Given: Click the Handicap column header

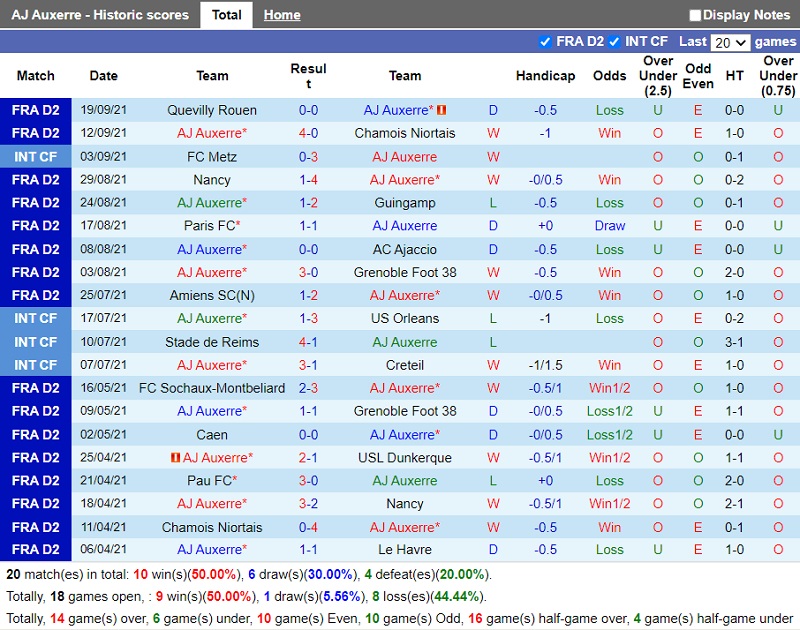Looking at the screenshot, I should (545, 76).
